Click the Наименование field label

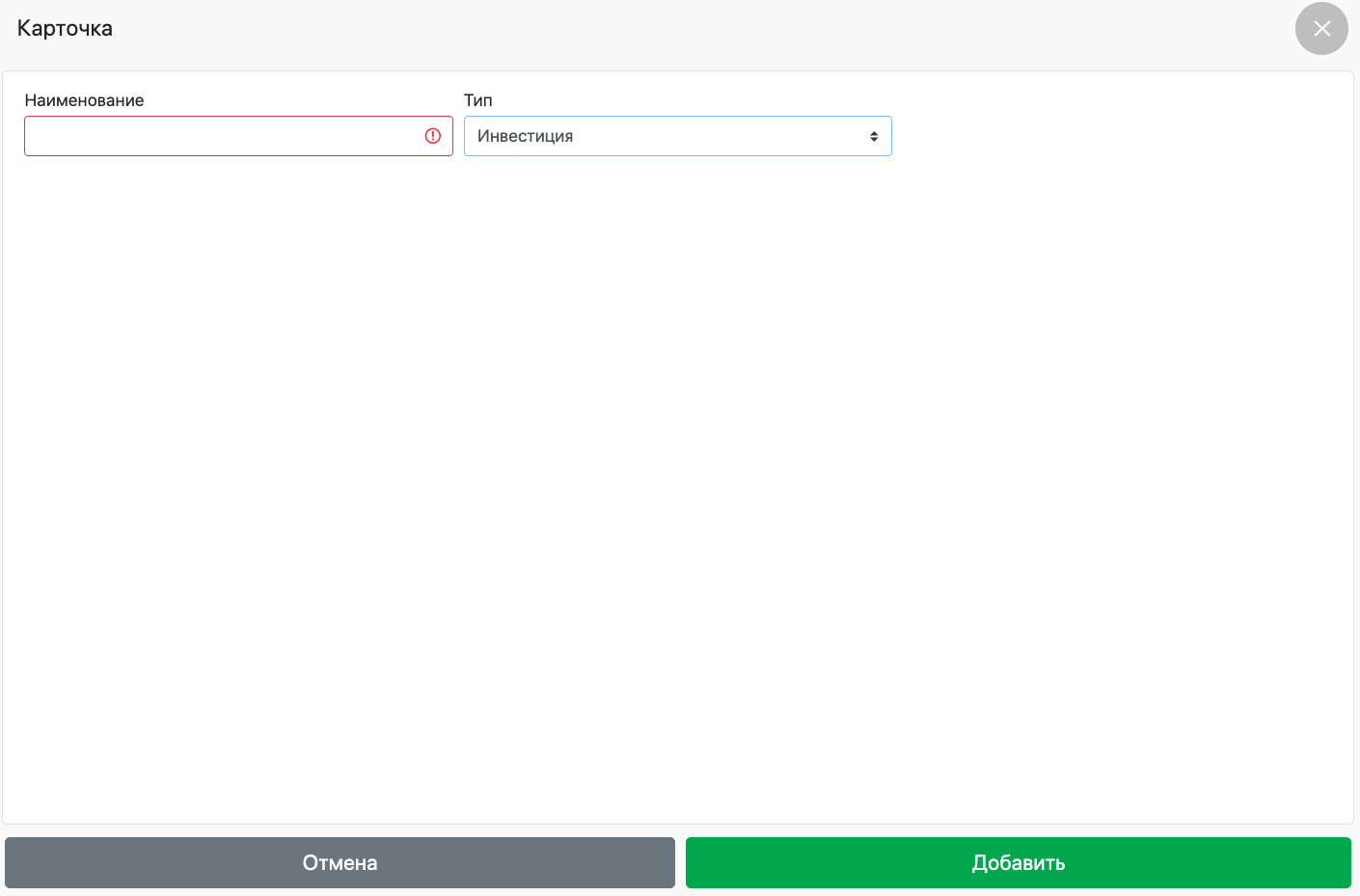coord(84,100)
